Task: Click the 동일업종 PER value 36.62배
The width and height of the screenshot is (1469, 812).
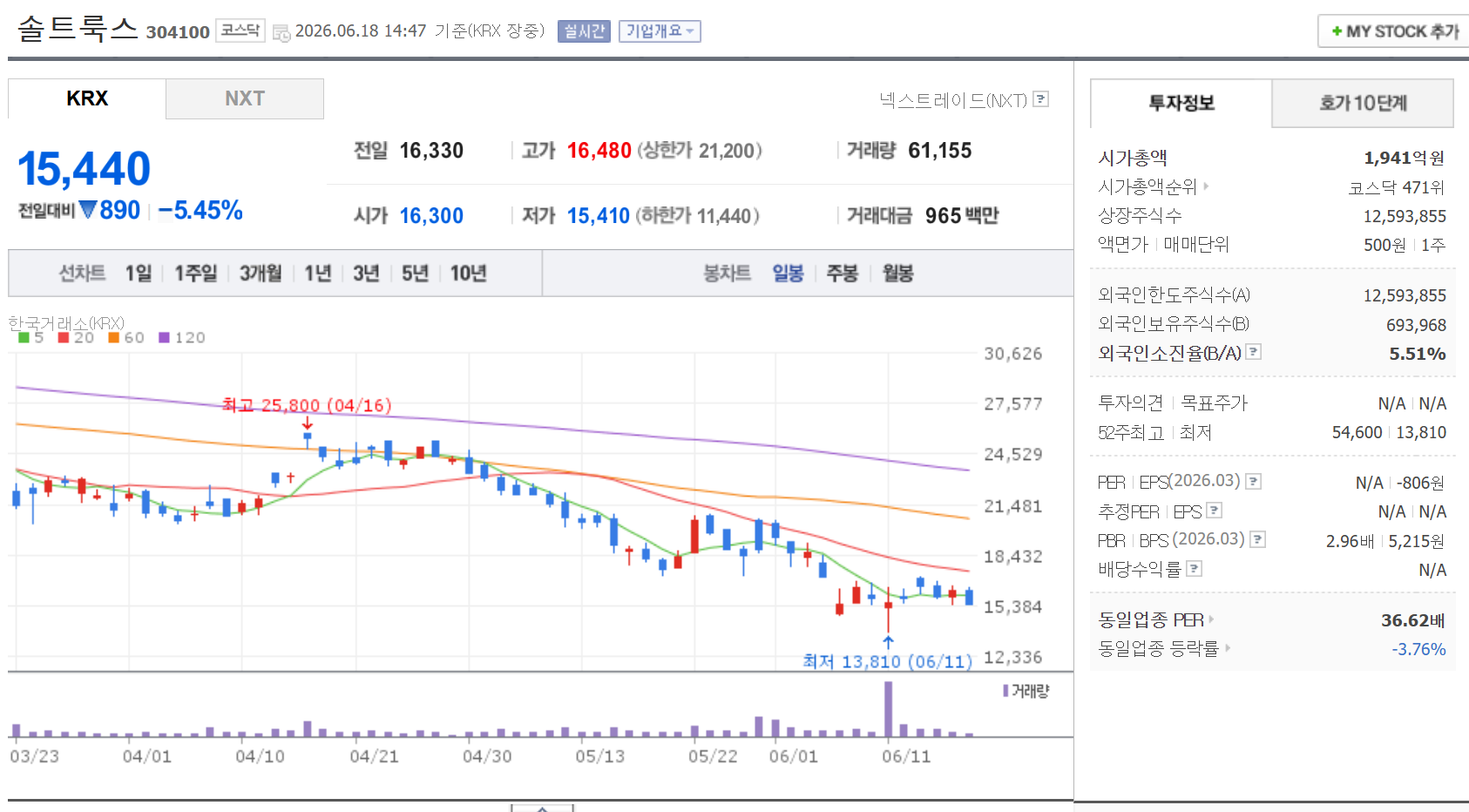Action: tap(1412, 620)
